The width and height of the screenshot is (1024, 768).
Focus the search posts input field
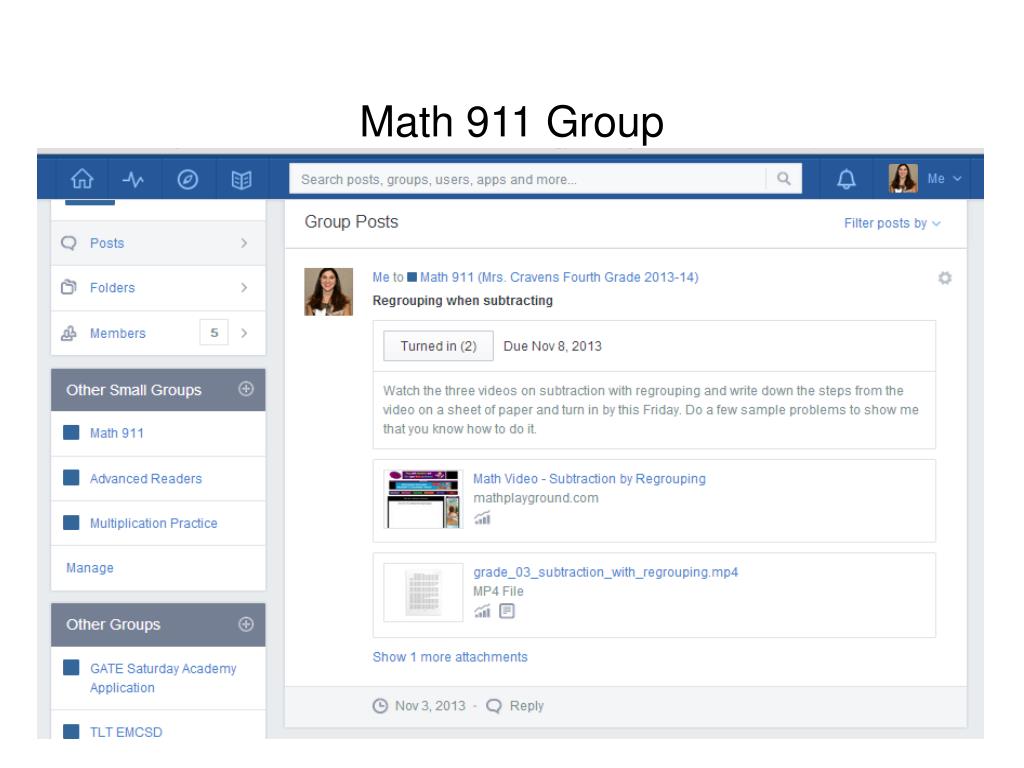tap(527, 179)
